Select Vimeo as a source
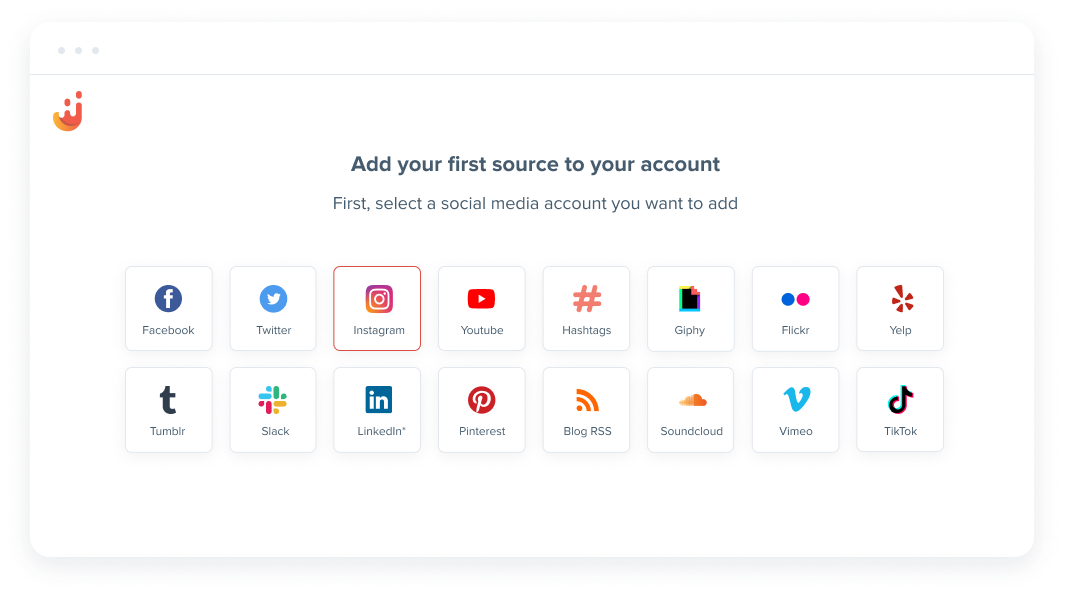1065x595 pixels. tap(795, 410)
